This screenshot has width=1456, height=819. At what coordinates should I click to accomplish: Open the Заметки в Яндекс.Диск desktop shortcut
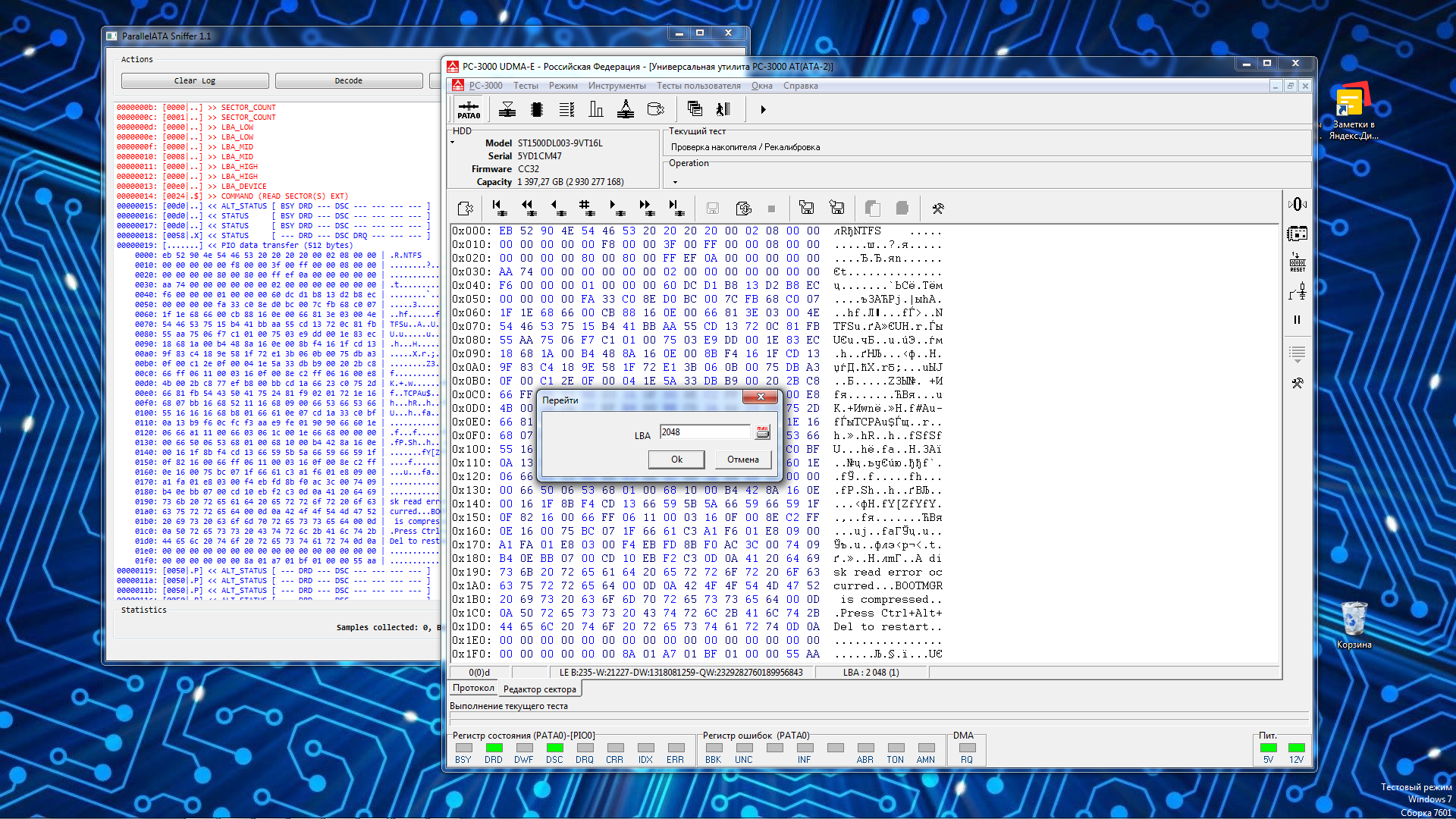pyautogui.click(x=1354, y=112)
